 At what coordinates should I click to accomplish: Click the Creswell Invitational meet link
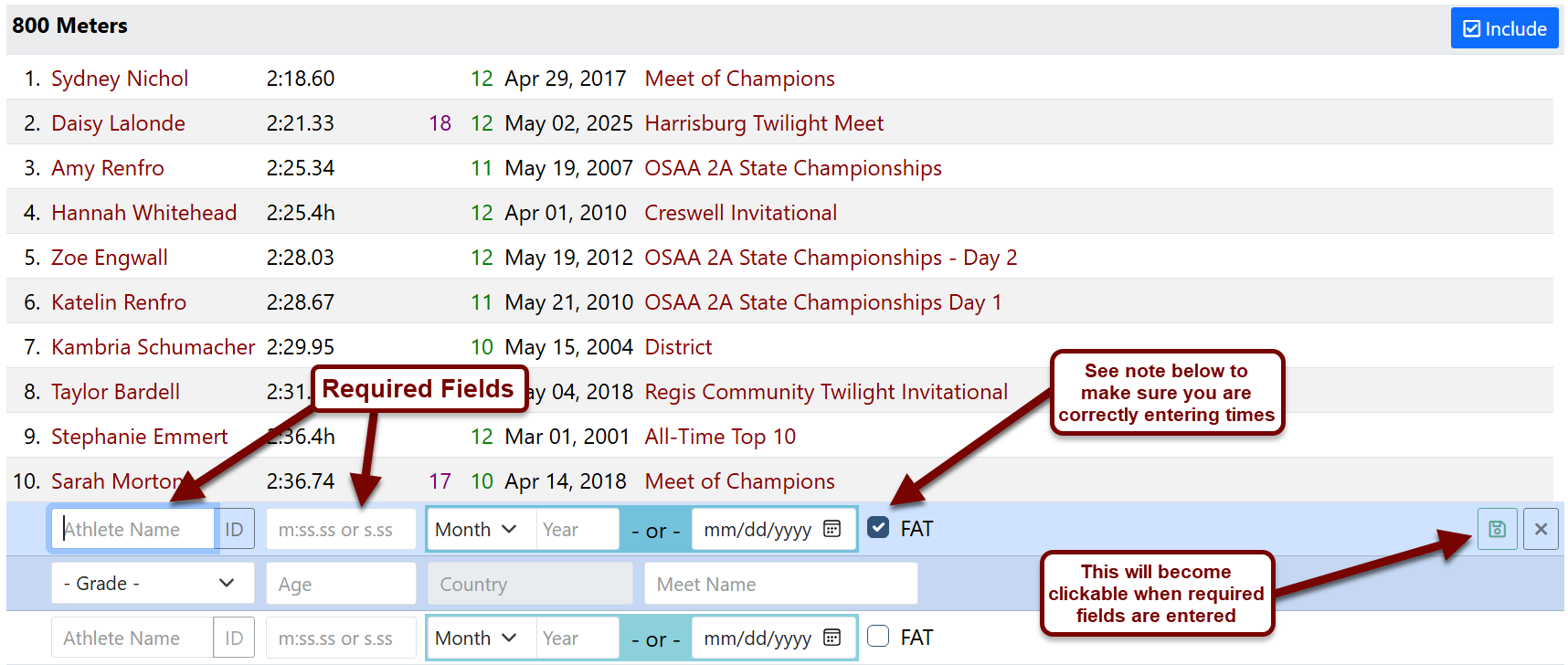pos(741,213)
